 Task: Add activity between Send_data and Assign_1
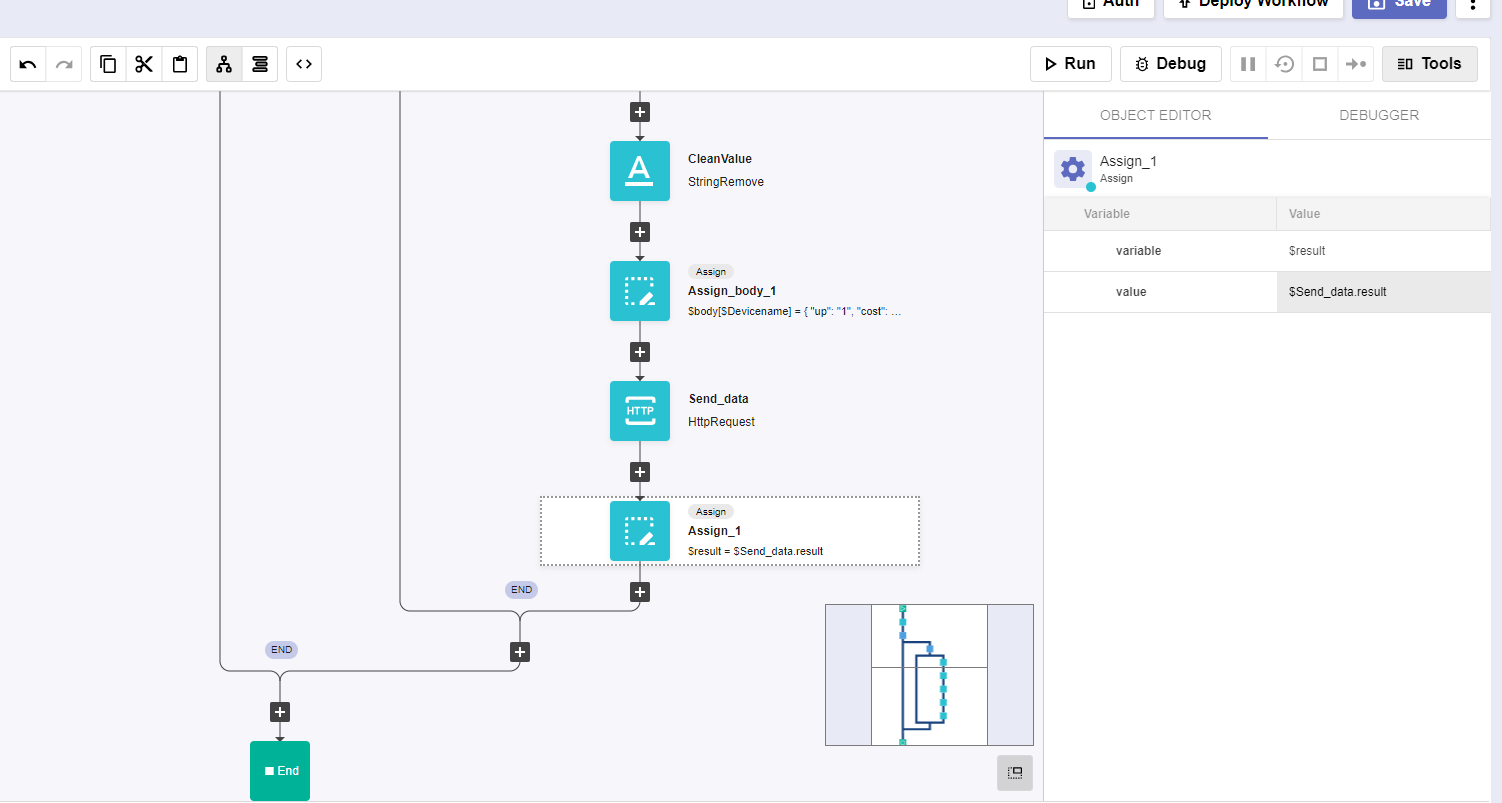pyautogui.click(x=640, y=472)
